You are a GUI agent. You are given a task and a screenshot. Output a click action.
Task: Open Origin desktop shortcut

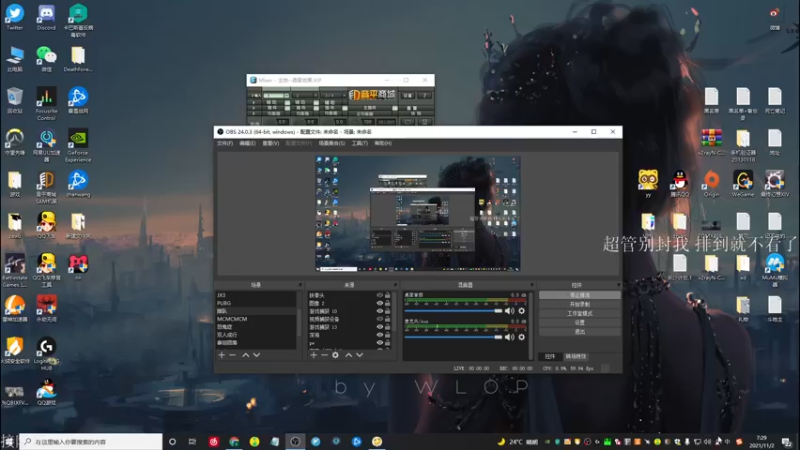711,184
